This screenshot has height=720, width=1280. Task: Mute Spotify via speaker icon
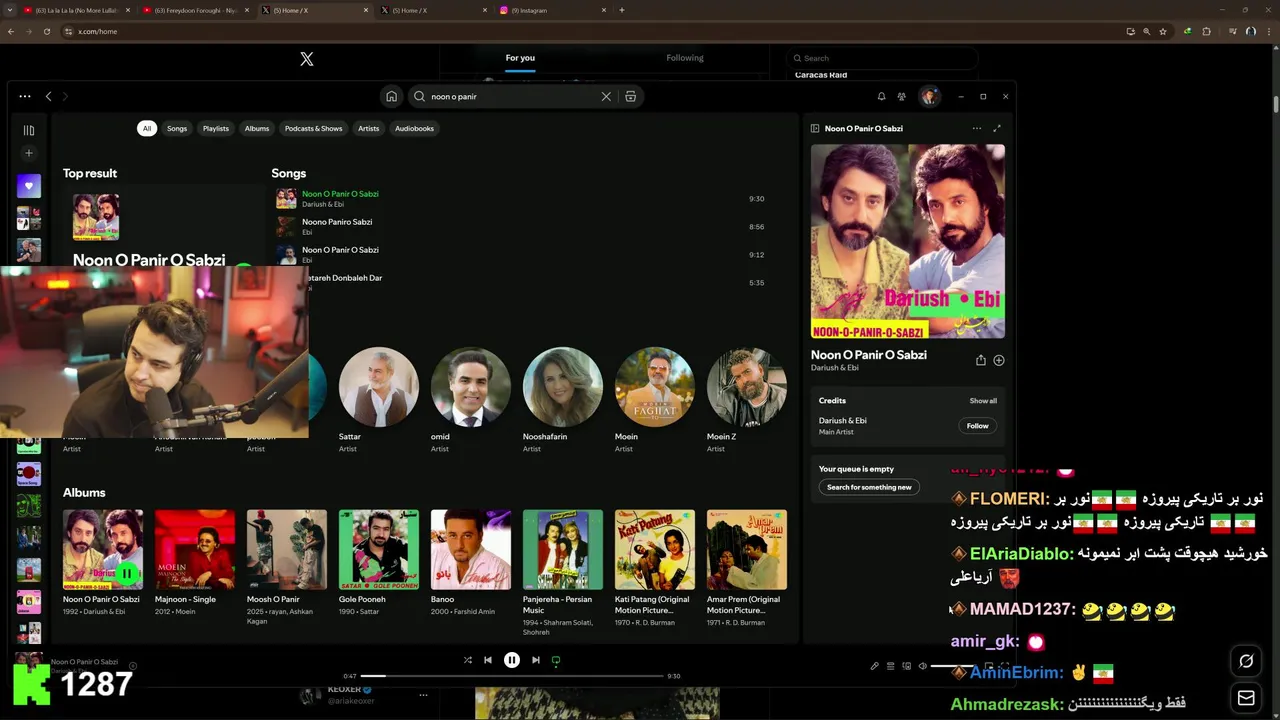pyautogui.click(x=923, y=666)
